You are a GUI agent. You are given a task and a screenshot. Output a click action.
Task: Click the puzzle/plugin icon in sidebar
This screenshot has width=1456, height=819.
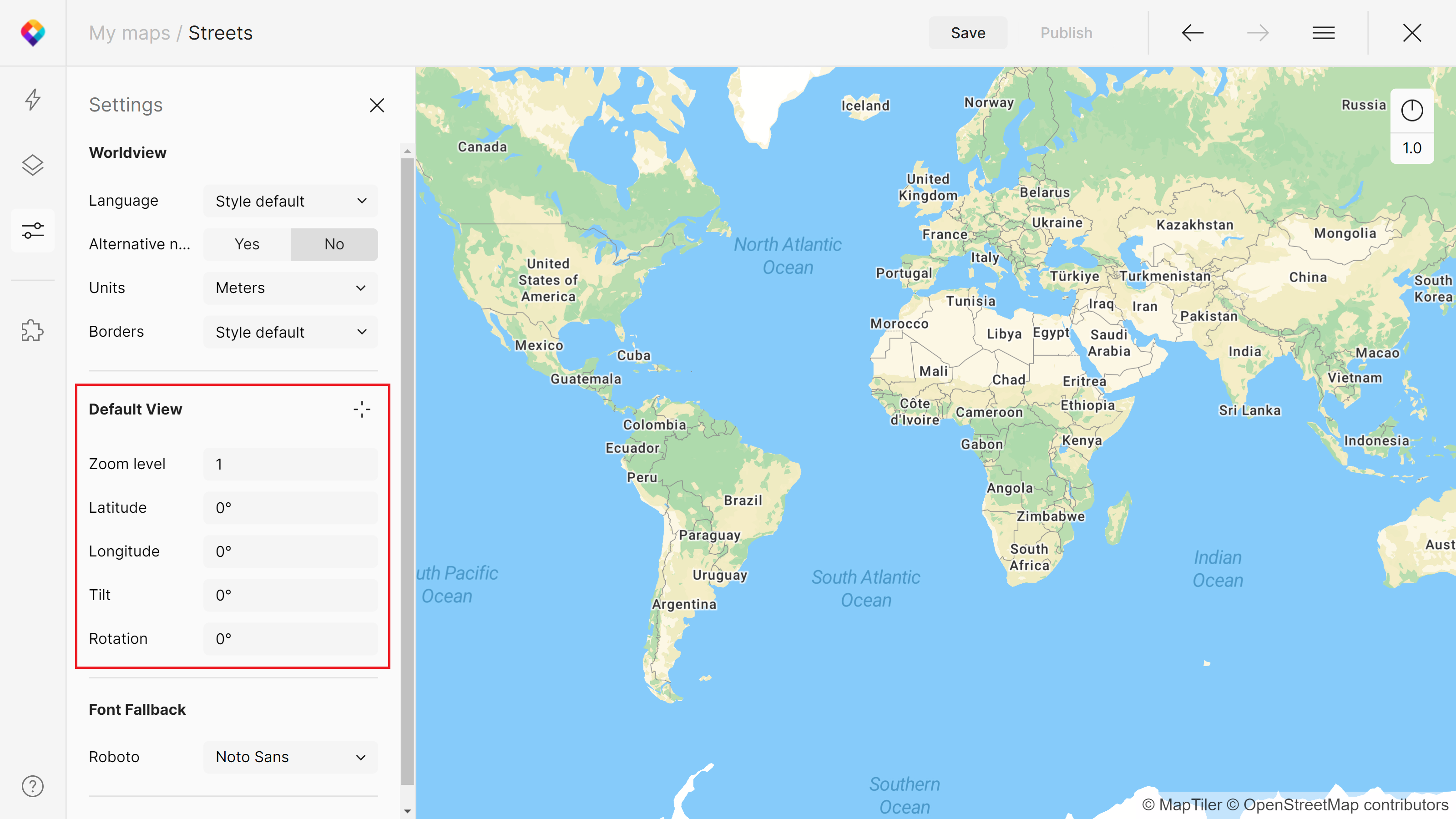click(33, 328)
